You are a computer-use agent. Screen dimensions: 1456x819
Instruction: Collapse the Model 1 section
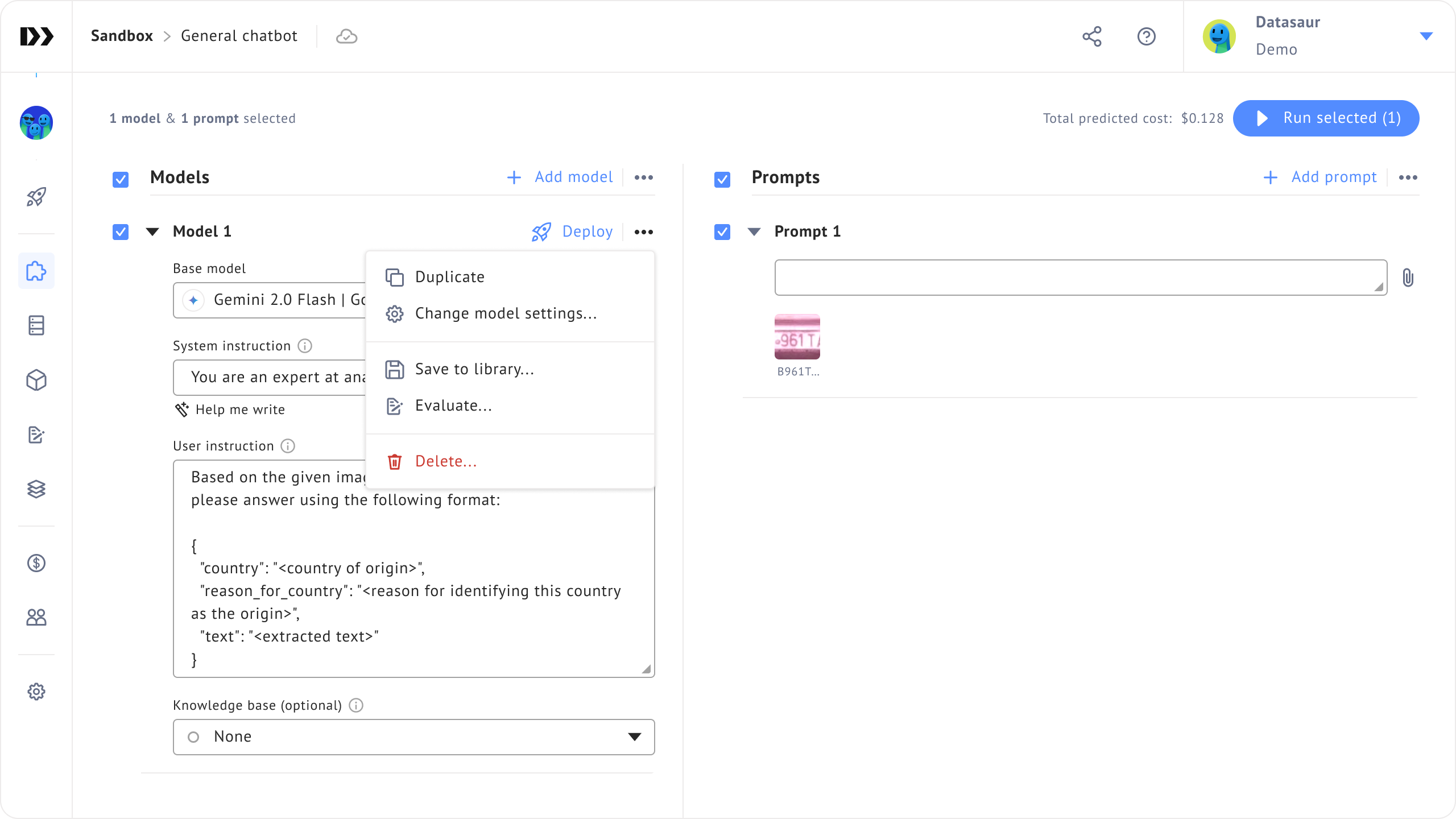(x=152, y=231)
